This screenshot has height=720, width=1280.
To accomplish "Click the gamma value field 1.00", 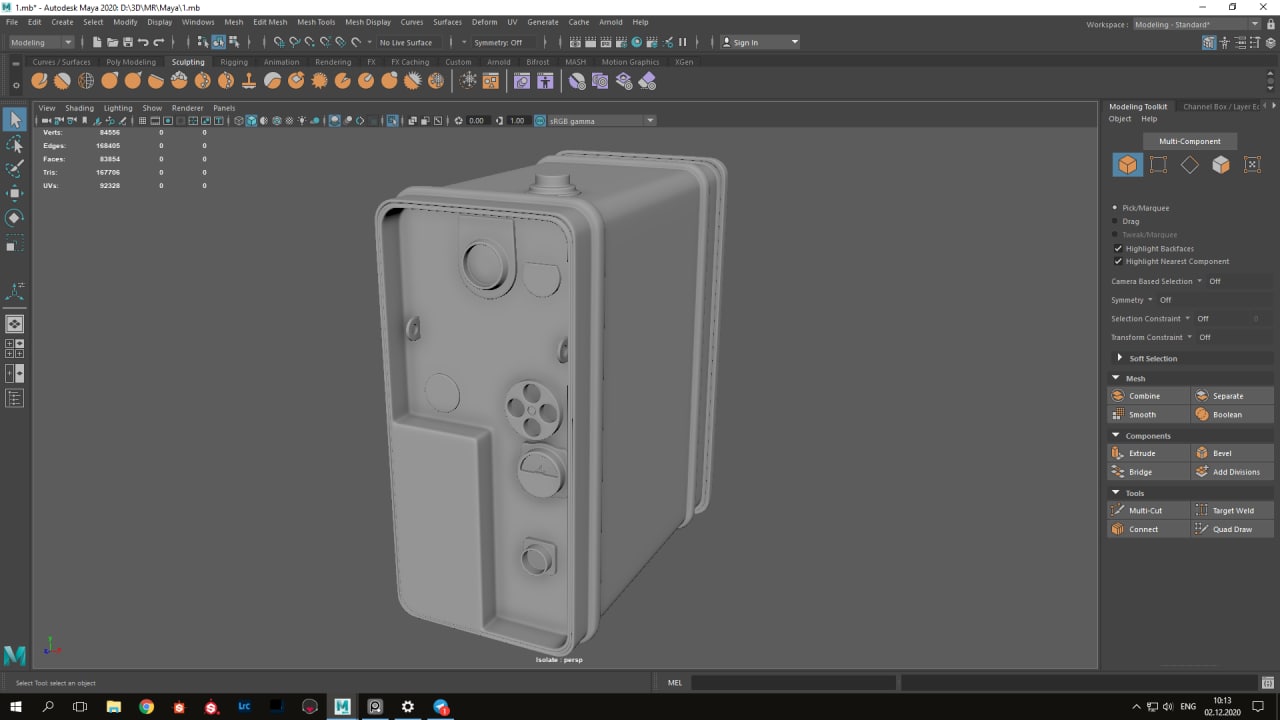I will click(517, 121).
